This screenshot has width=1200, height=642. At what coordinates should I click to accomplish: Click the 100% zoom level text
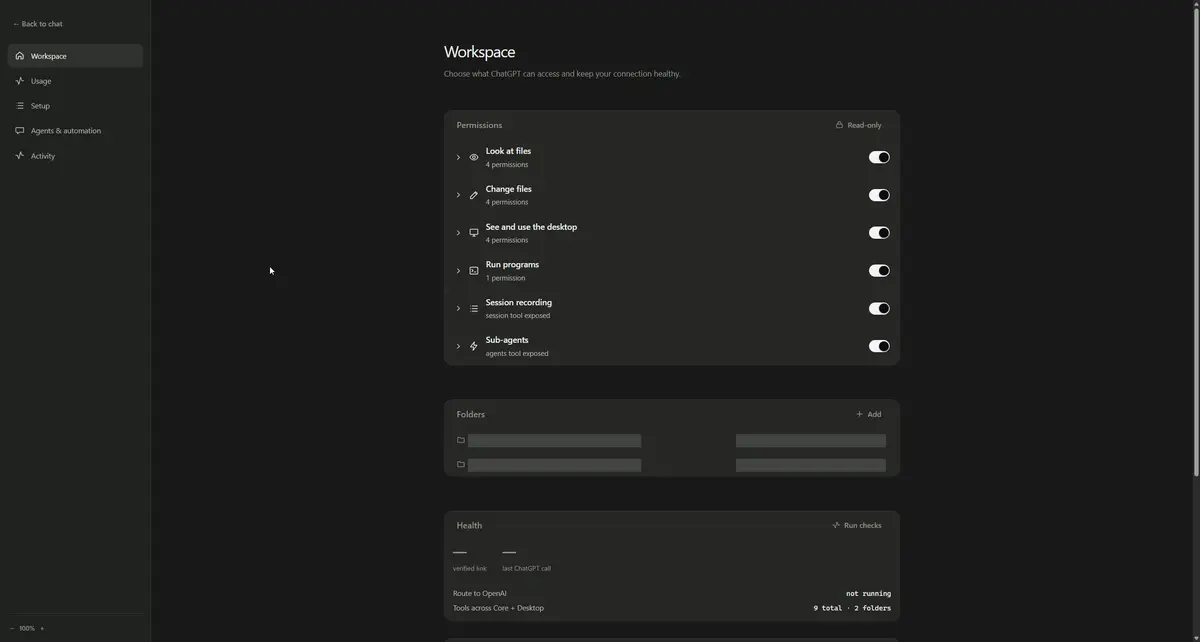[x=27, y=628]
